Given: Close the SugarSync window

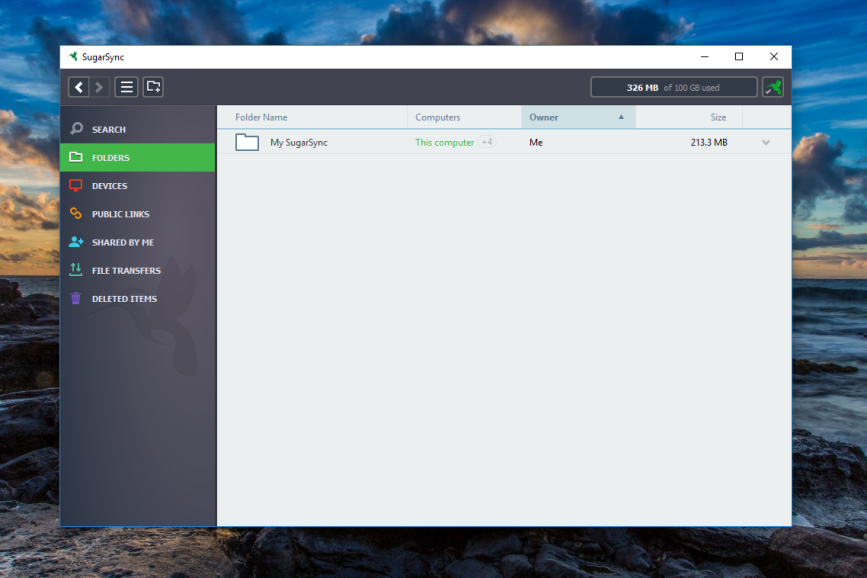Looking at the screenshot, I should pos(774,56).
